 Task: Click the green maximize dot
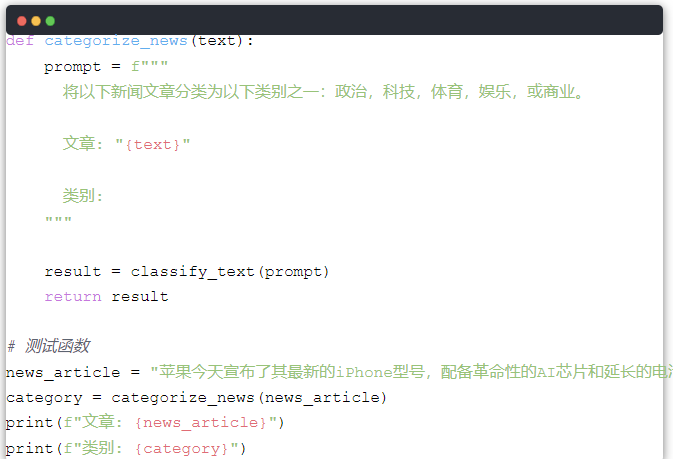(x=50, y=21)
